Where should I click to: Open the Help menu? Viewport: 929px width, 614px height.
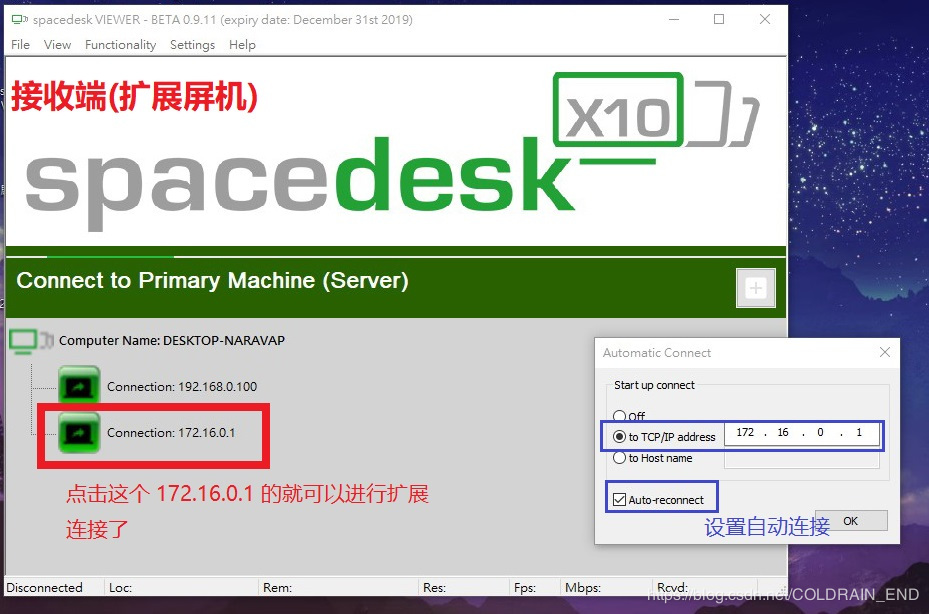(242, 44)
